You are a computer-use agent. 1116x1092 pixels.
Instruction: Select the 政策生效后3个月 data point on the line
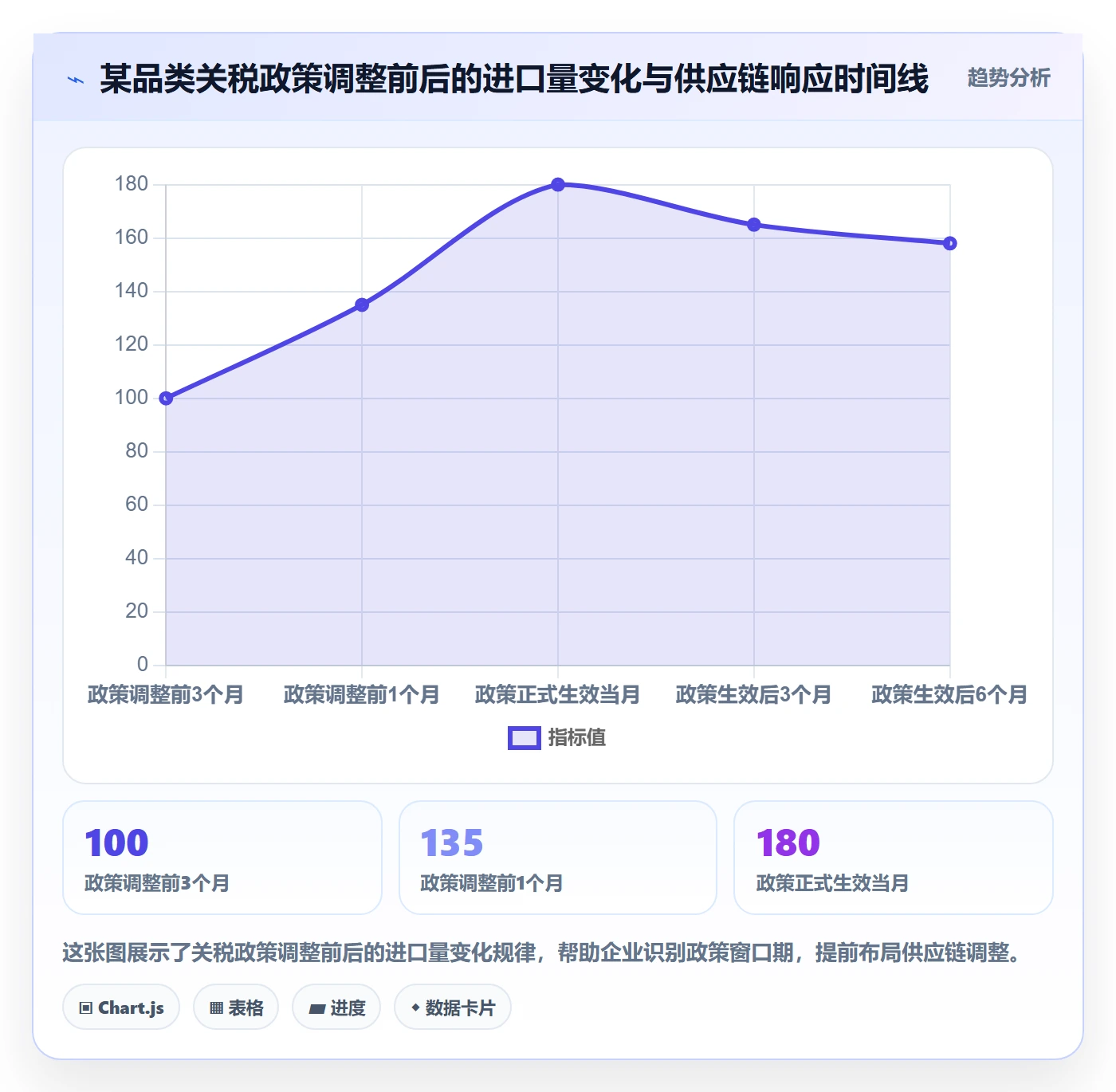754,225
